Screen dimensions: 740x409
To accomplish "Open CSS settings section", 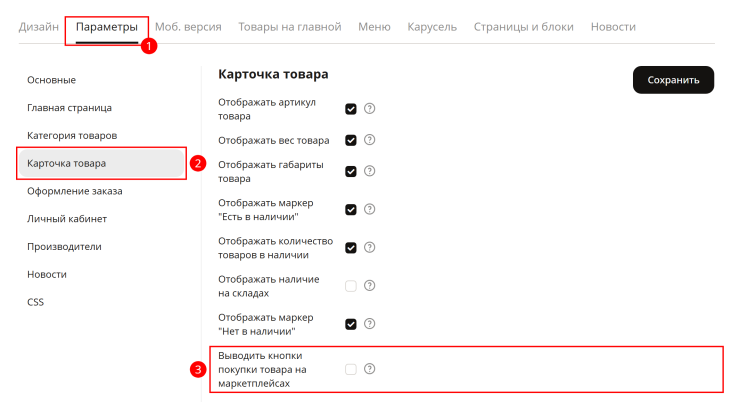I will click(35, 302).
